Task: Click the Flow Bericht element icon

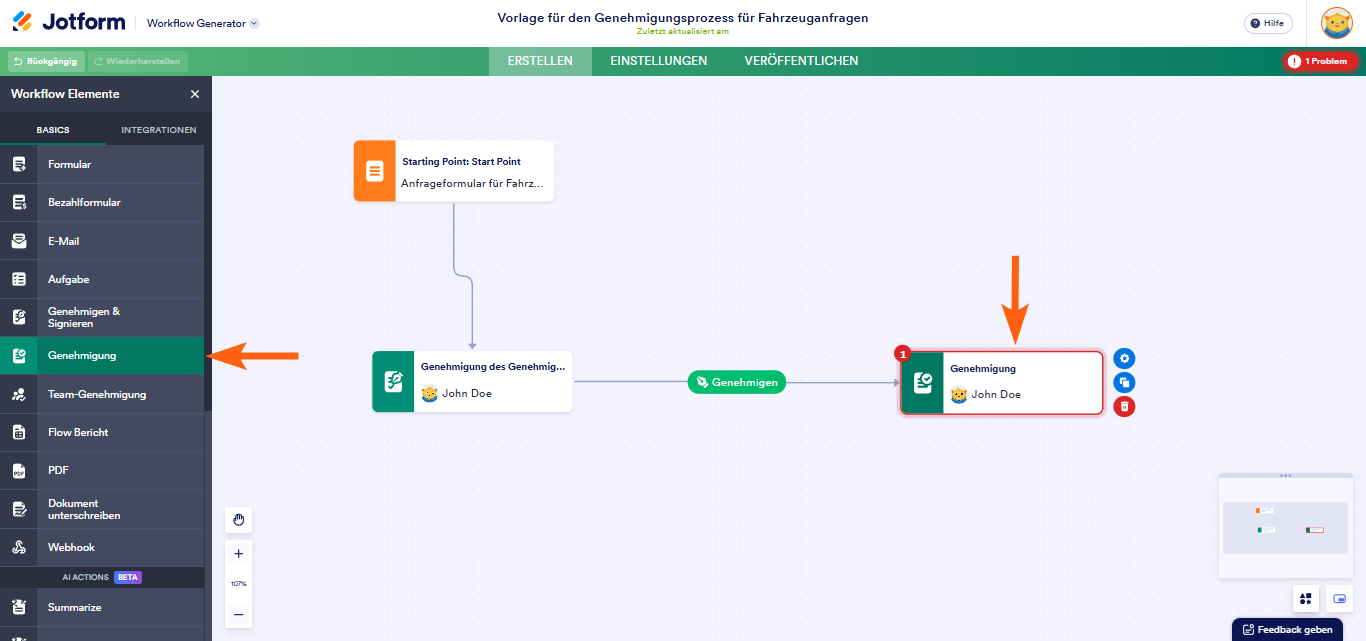Action: click(19, 432)
